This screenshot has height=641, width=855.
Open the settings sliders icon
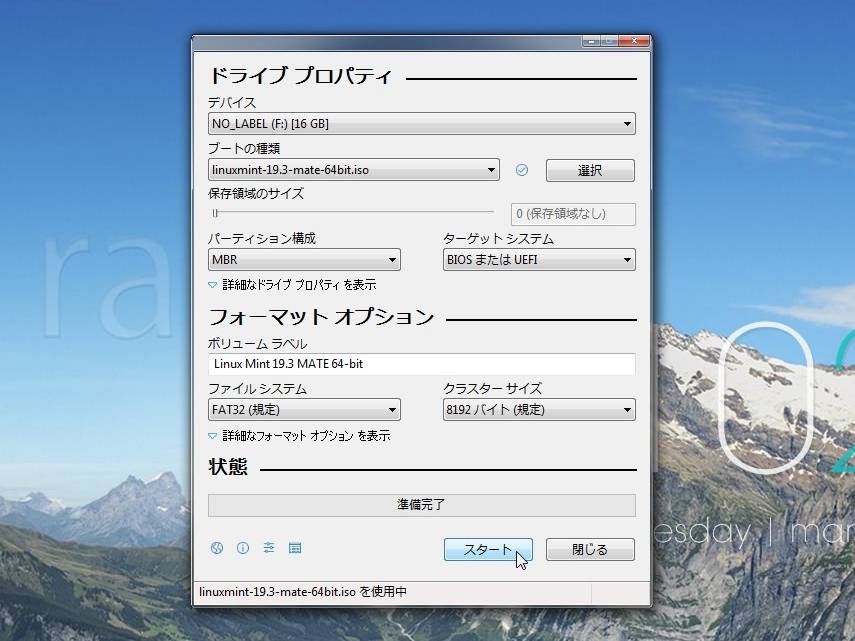tap(269, 548)
